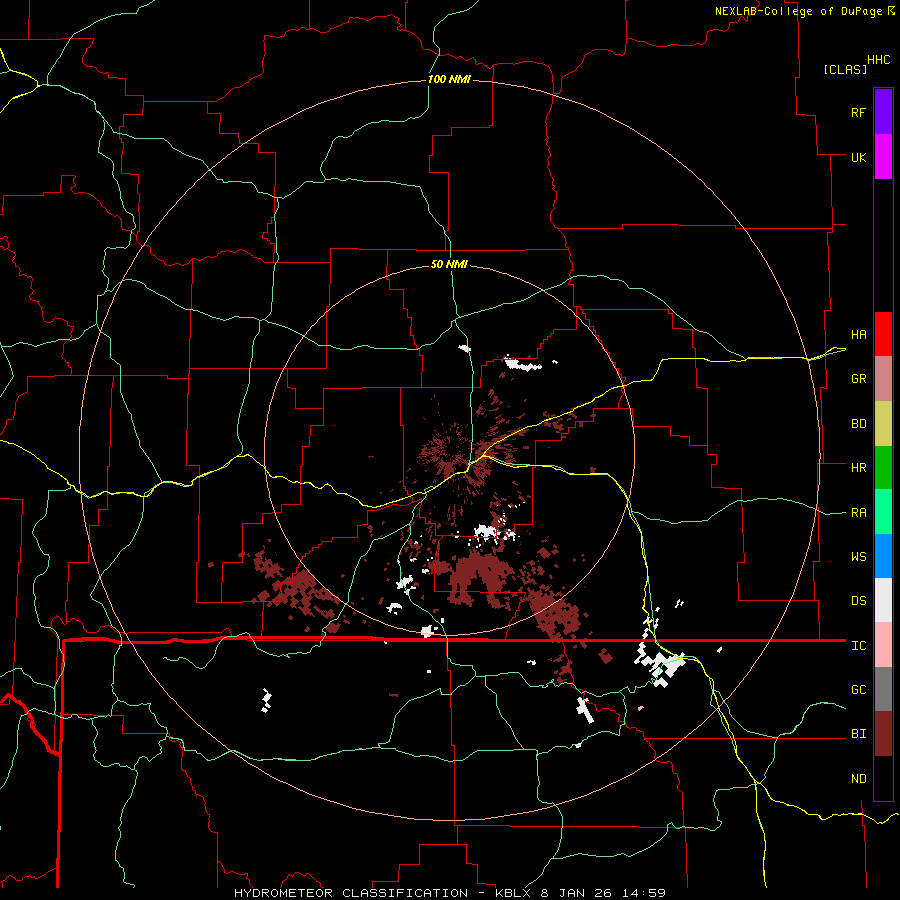The width and height of the screenshot is (900, 900).
Task: Click the ND legend label
Action: (x=859, y=779)
